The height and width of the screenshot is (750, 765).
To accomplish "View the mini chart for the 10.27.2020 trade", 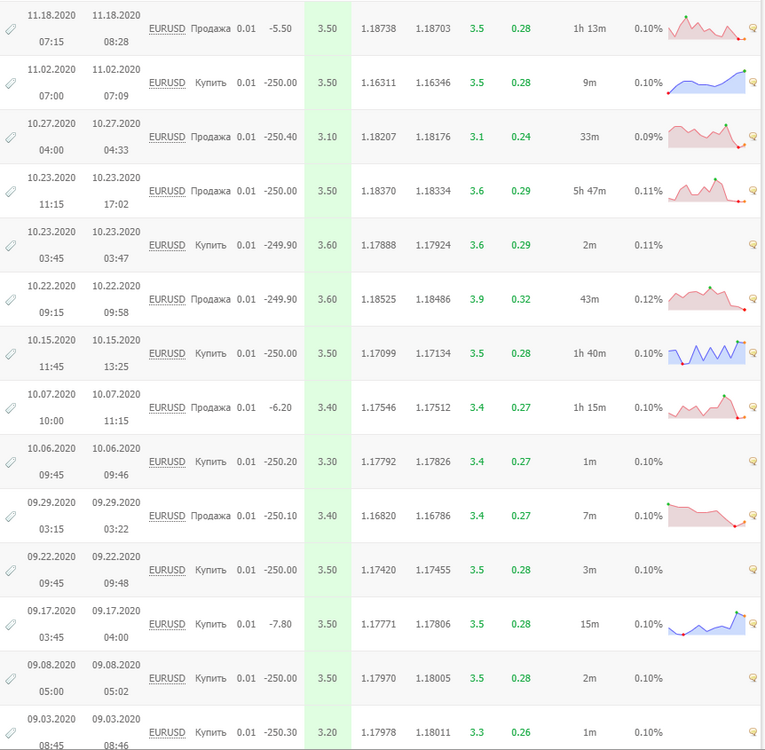I will coord(706,136).
